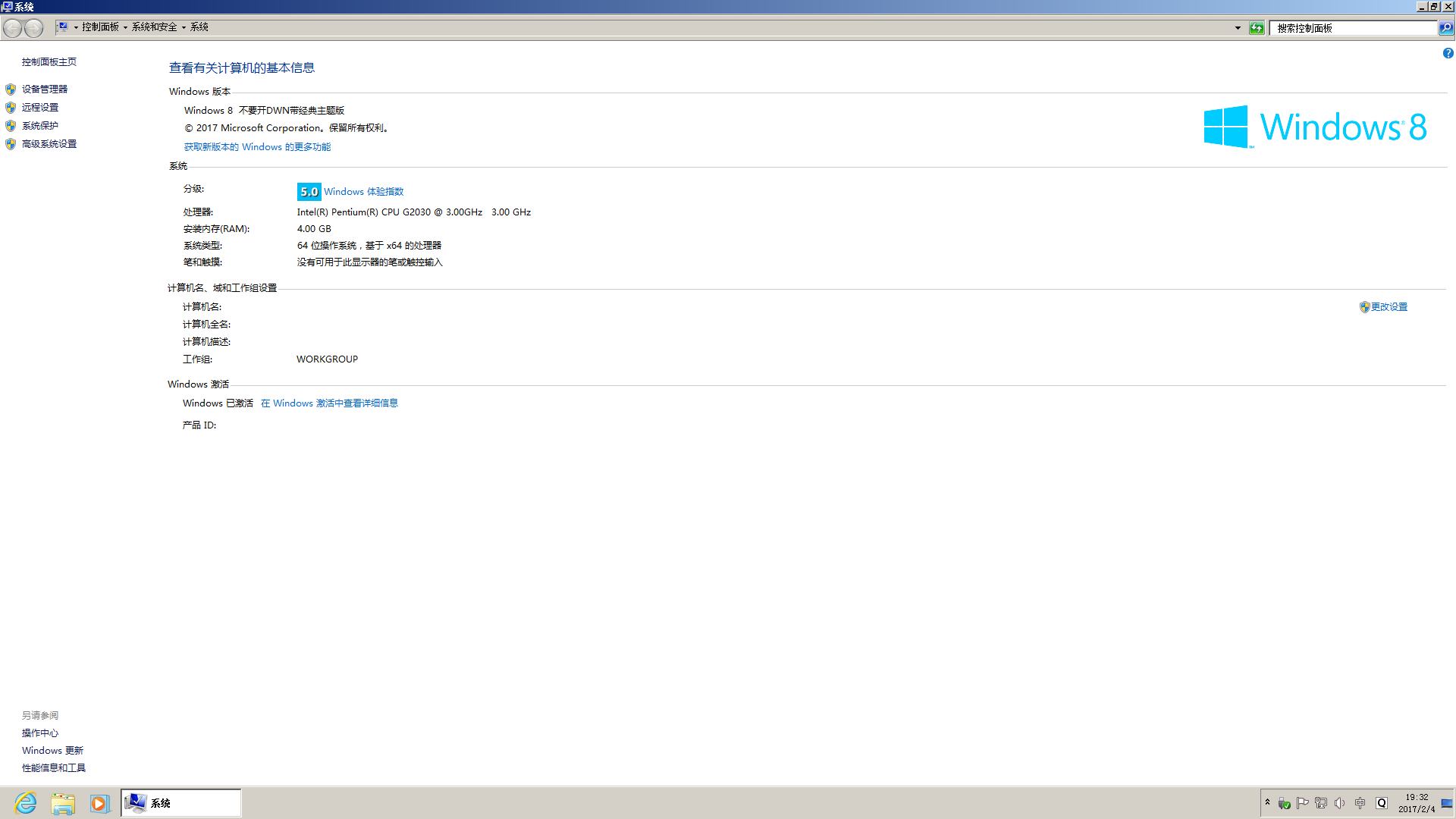Open Internet Explorer from taskbar
The image size is (1456, 819).
click(x=26, y=803)
